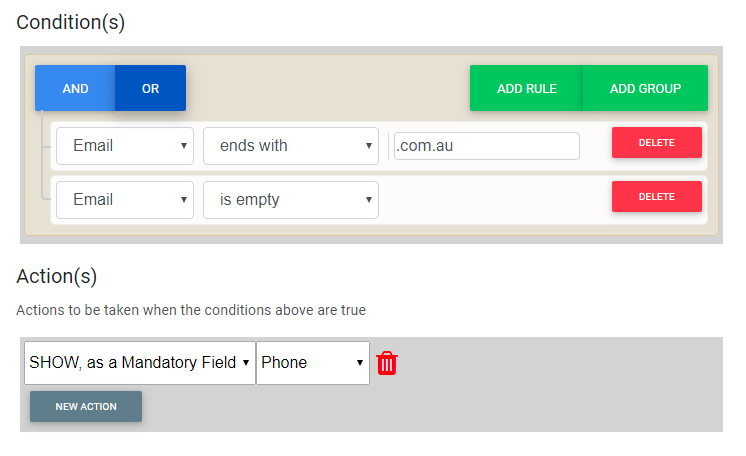Delete the 'is empty' rule
This screenshot has height=456, width=746.
tap(657, 196)
